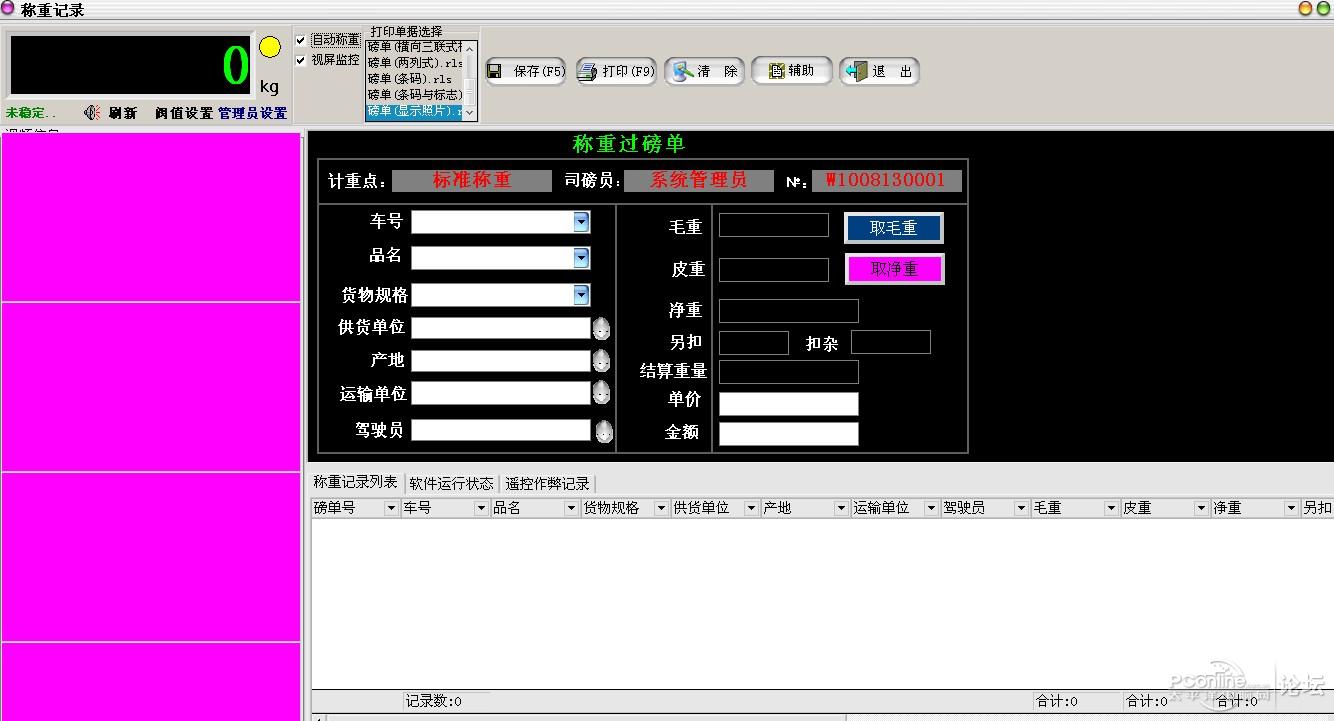The width and height of the screenshot is (1334, 721).
Task: Click the 结算重量 field
Action: click(789, 372)
